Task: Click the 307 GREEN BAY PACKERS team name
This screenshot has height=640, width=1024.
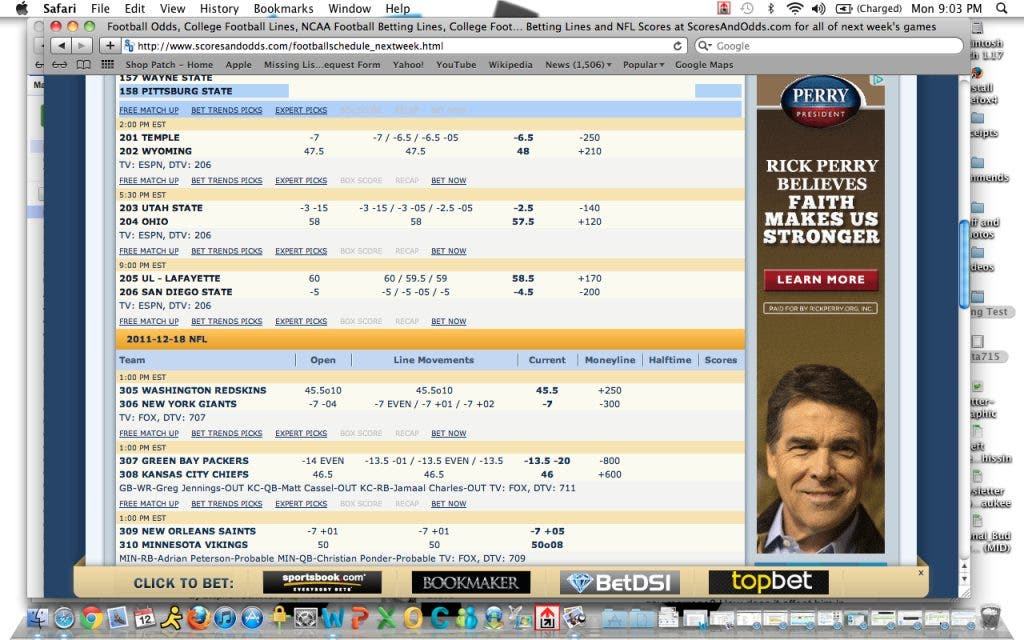Action: point(184,460)
